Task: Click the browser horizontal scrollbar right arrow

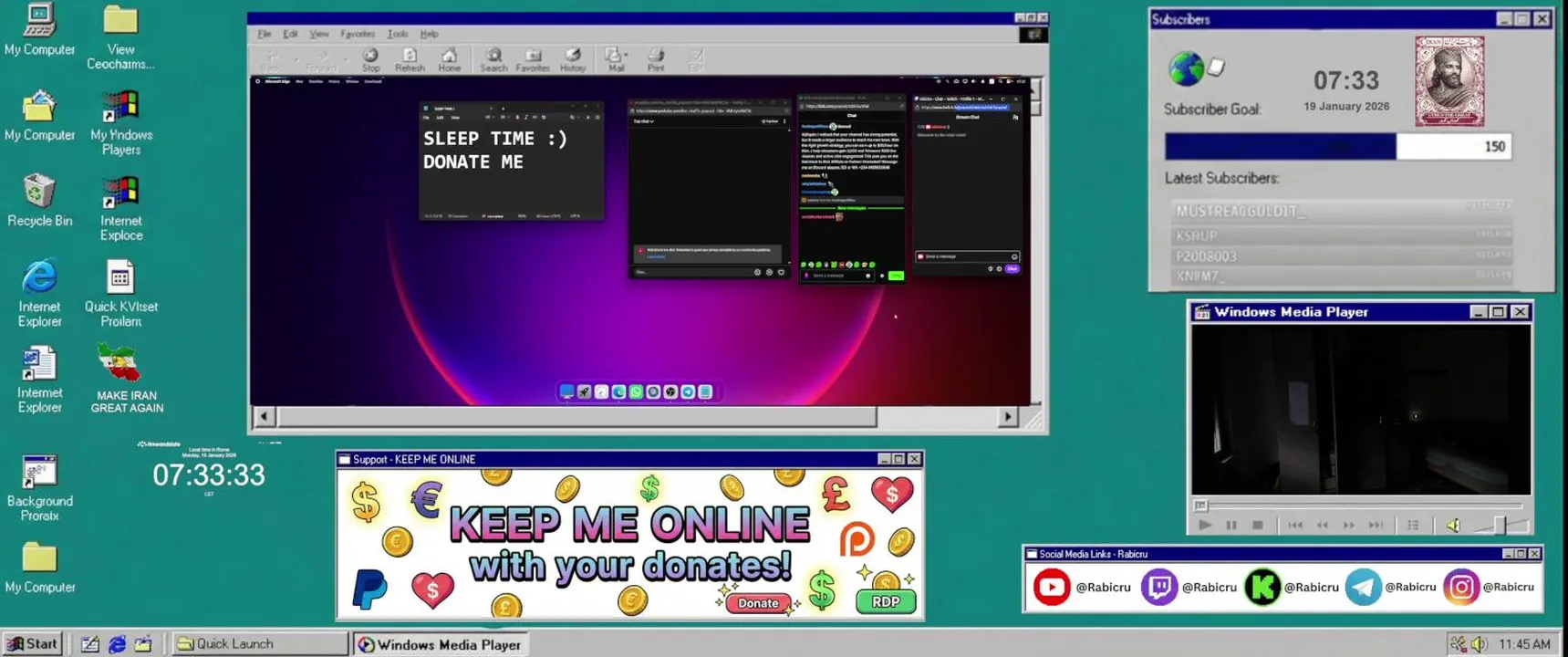Action: pos(1007,417)
